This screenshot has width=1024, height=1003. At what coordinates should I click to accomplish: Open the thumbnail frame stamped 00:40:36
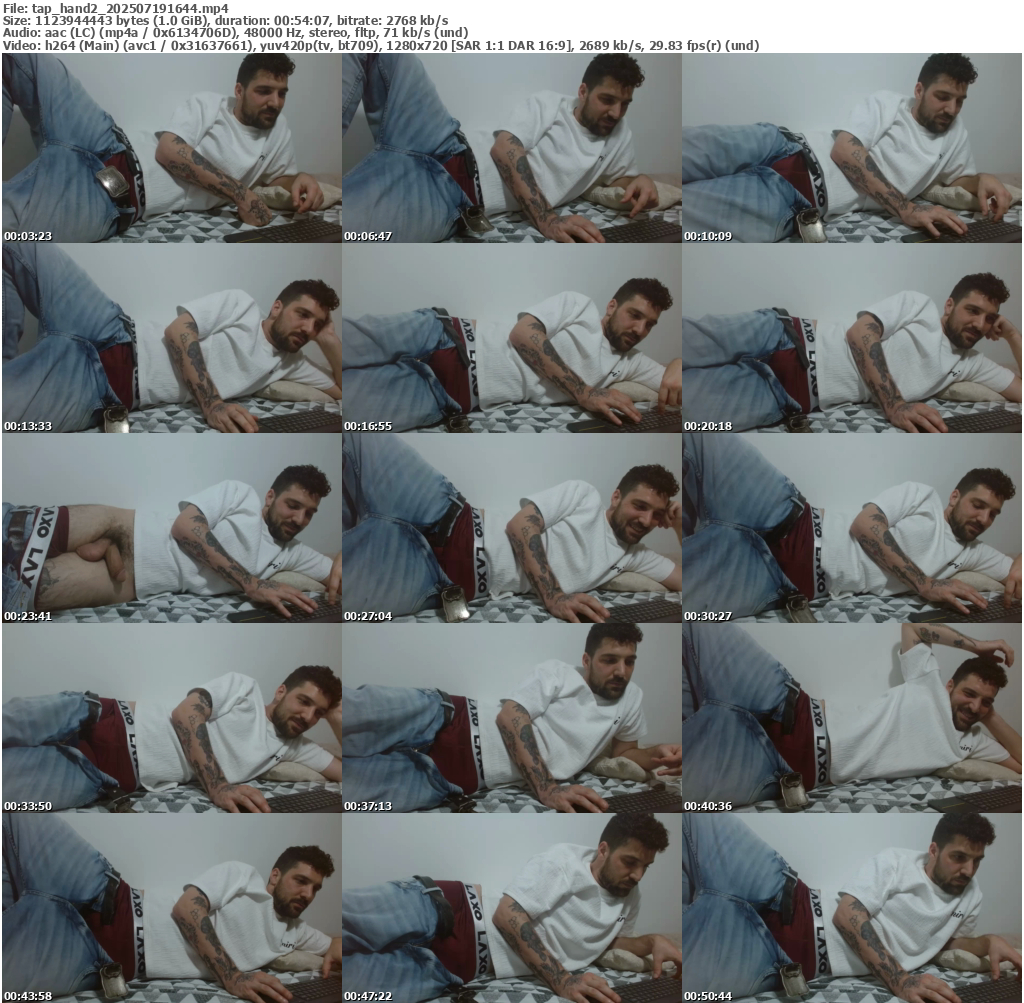click(852, 718)
